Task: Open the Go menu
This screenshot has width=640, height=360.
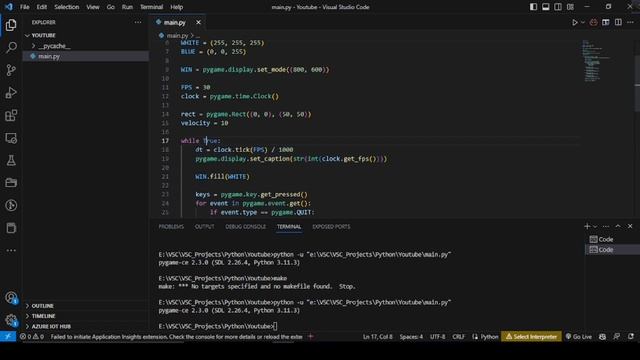Action: coord(111,7)
